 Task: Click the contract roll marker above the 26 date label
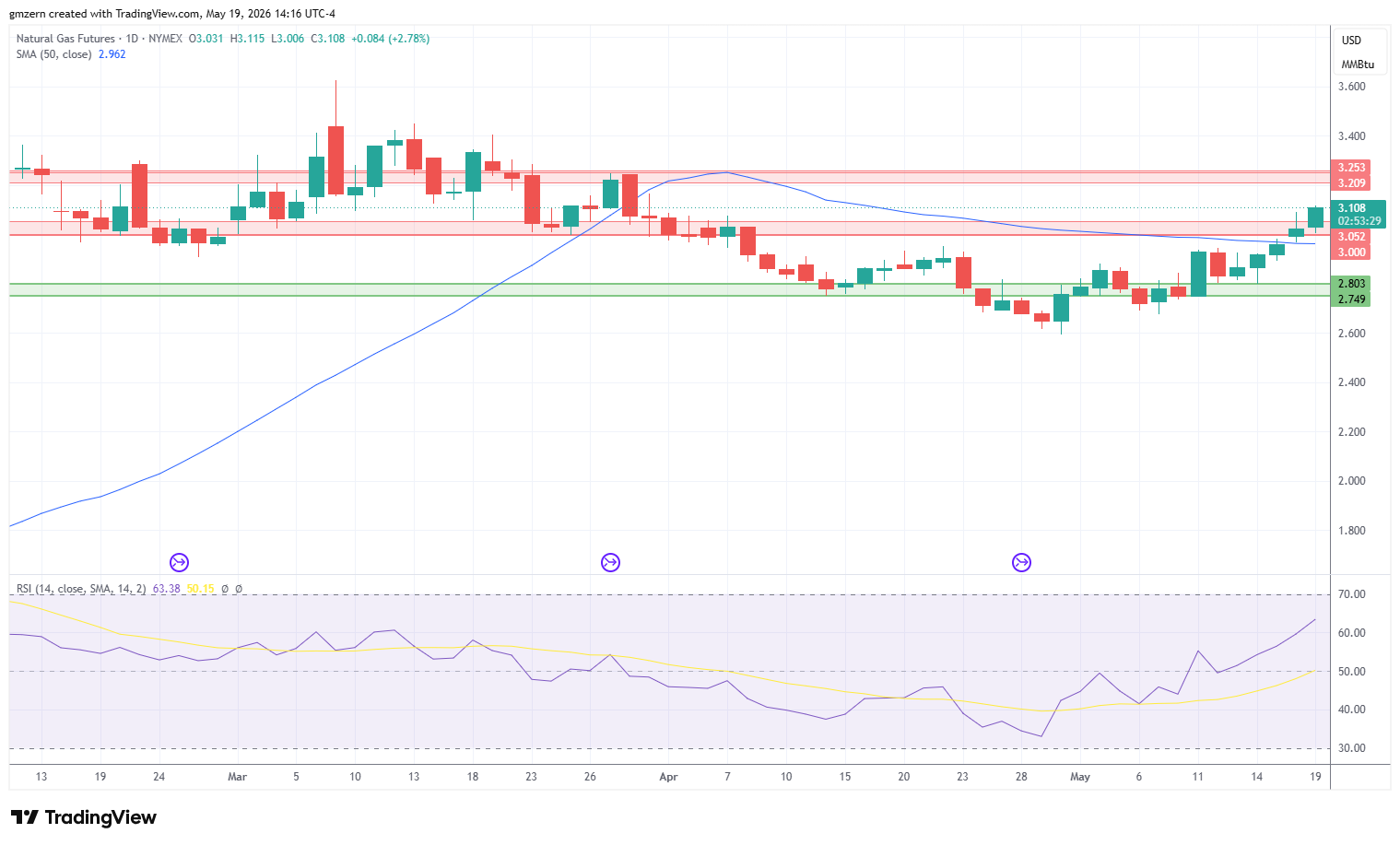coord(610,562)
